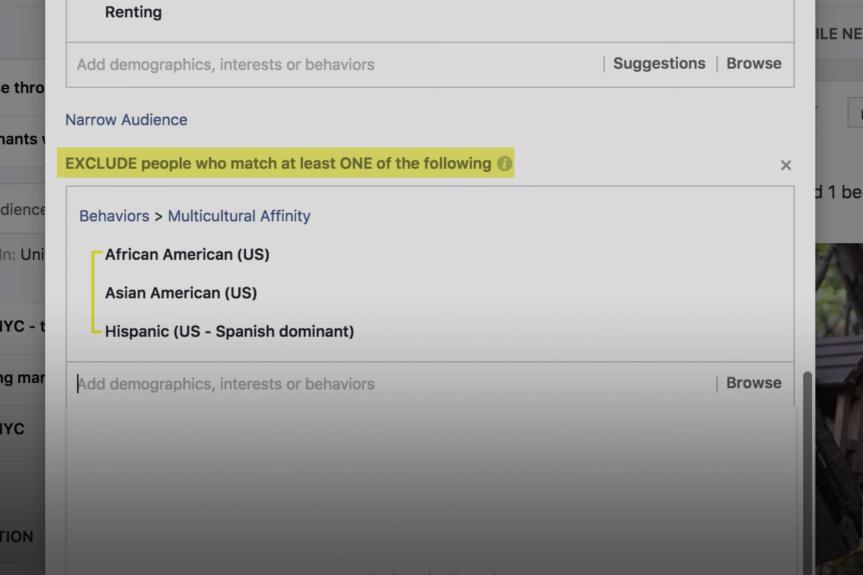Click Browse in the upper targeting field
This screenshot has width=863, height=575.
click(753, 63)
